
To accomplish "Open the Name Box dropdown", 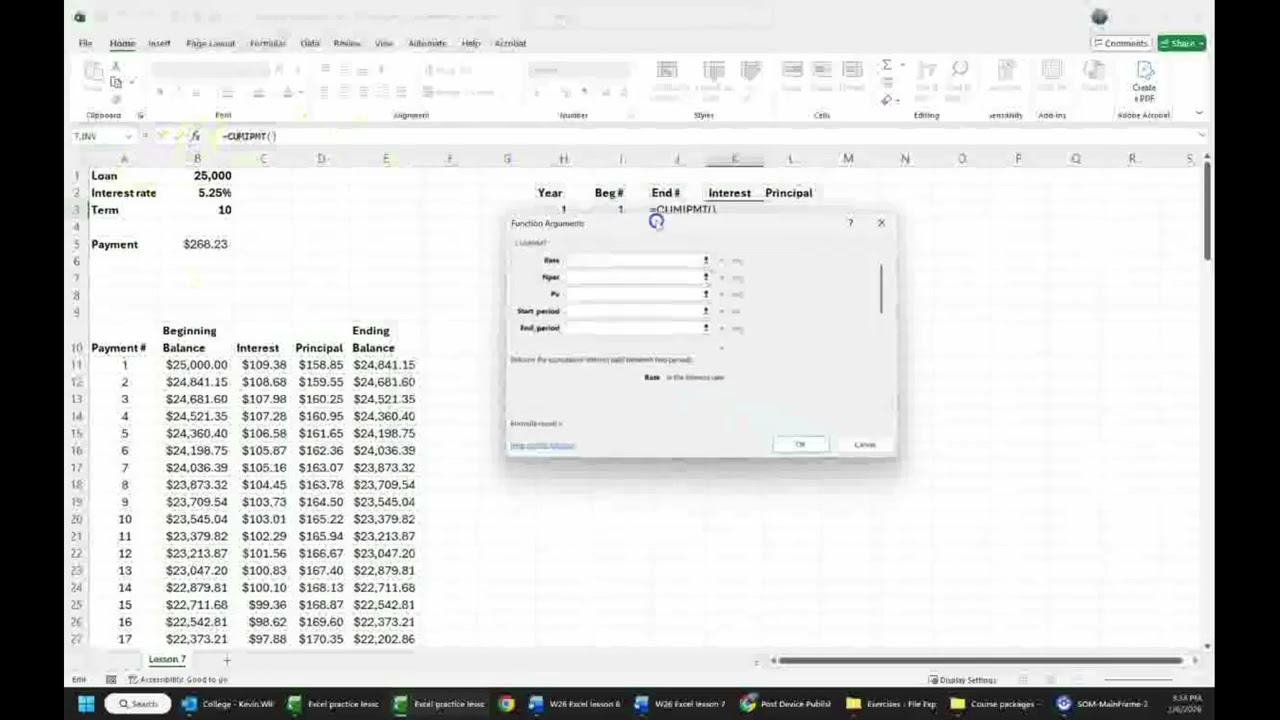I will 129,136.
